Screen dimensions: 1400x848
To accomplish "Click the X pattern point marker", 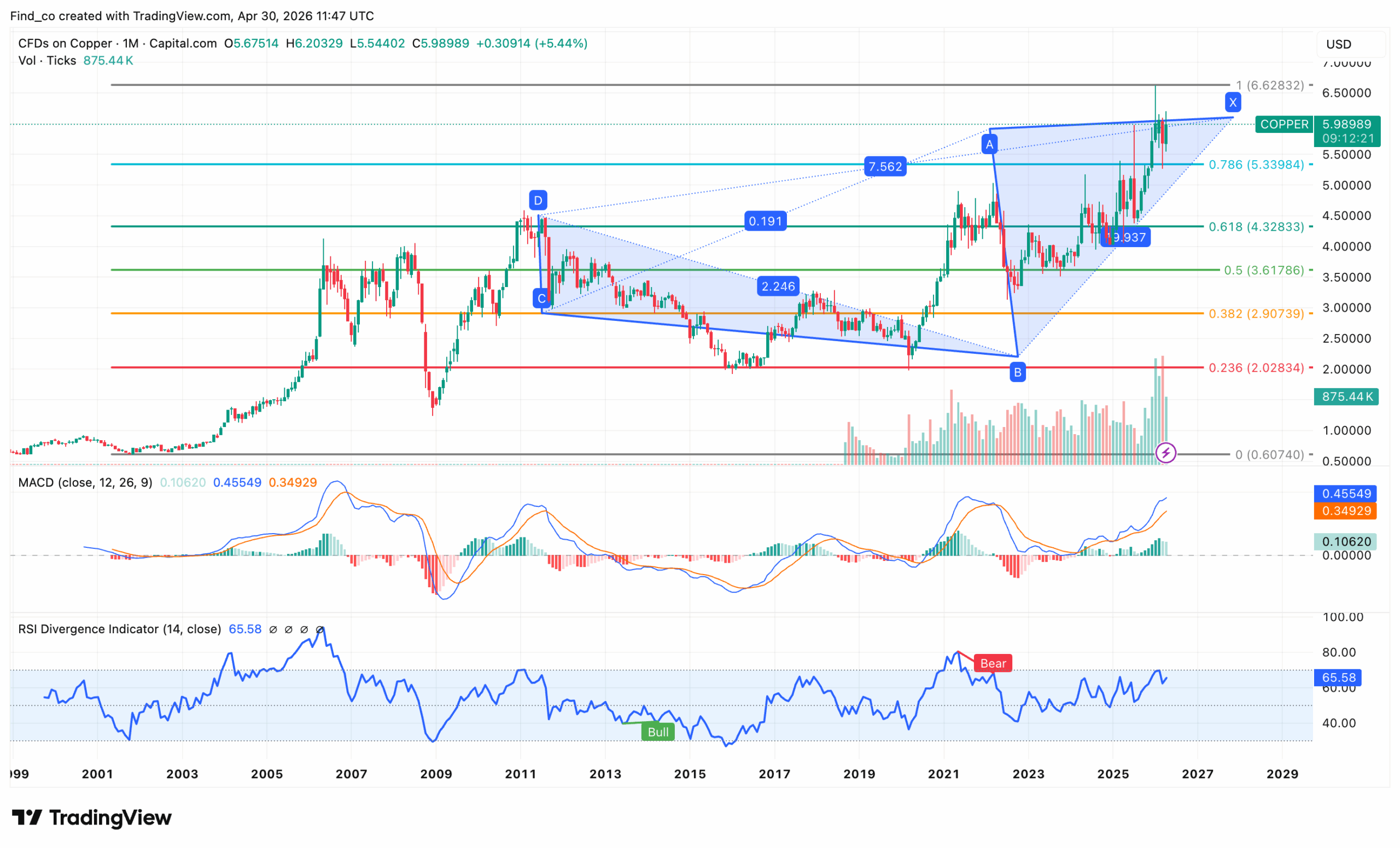I will (x=1233, y=102).
